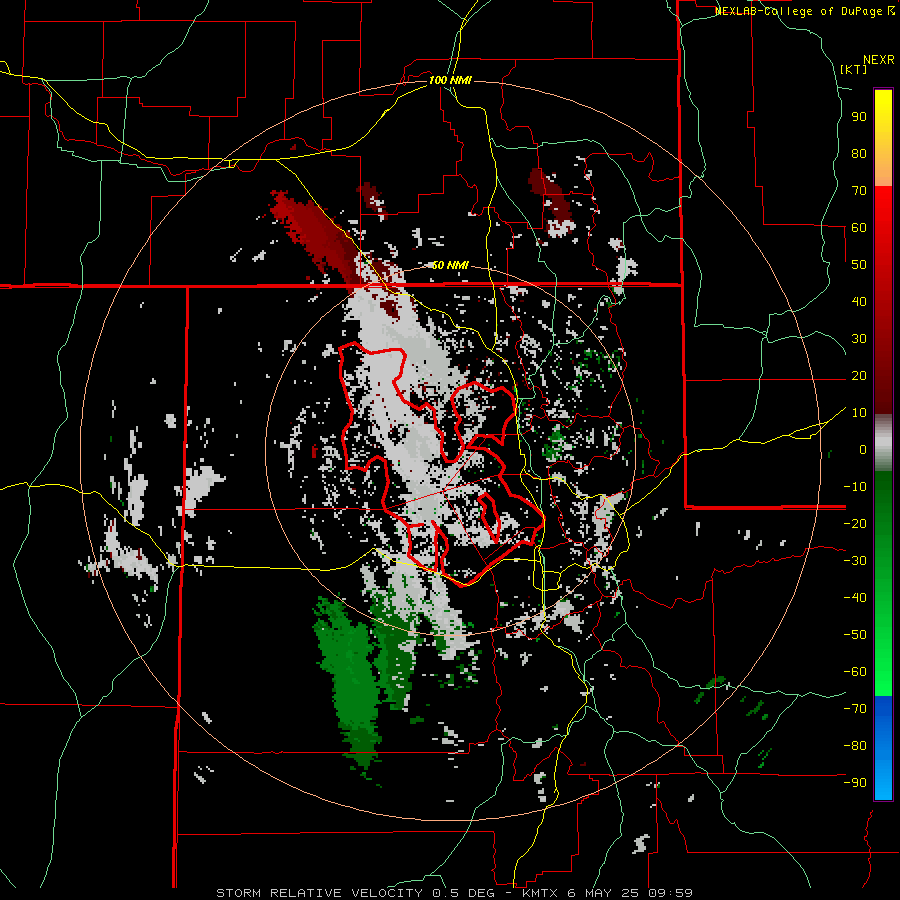
Task: Pick the -50 scale label
Action: tap(855, 635)
